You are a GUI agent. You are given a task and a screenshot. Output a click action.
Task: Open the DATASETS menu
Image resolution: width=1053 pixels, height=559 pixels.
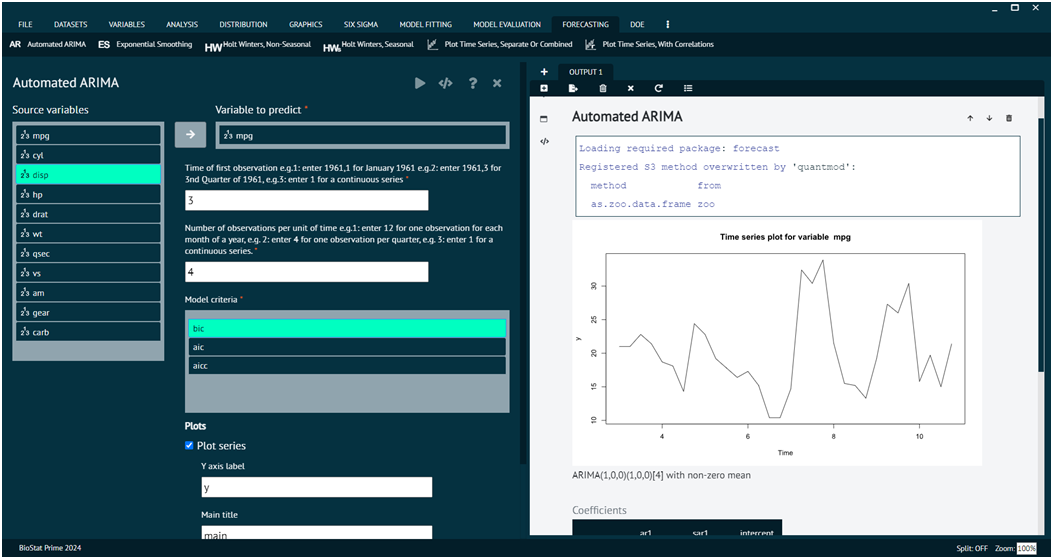(x=71, y=24)
